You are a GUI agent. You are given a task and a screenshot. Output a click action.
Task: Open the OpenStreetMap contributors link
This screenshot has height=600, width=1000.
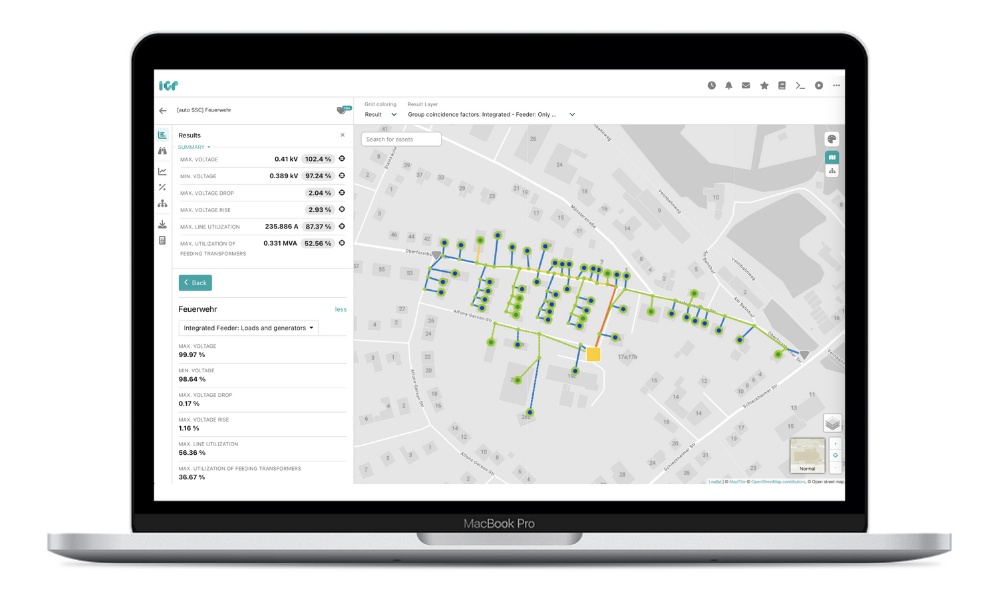(778, 481)
